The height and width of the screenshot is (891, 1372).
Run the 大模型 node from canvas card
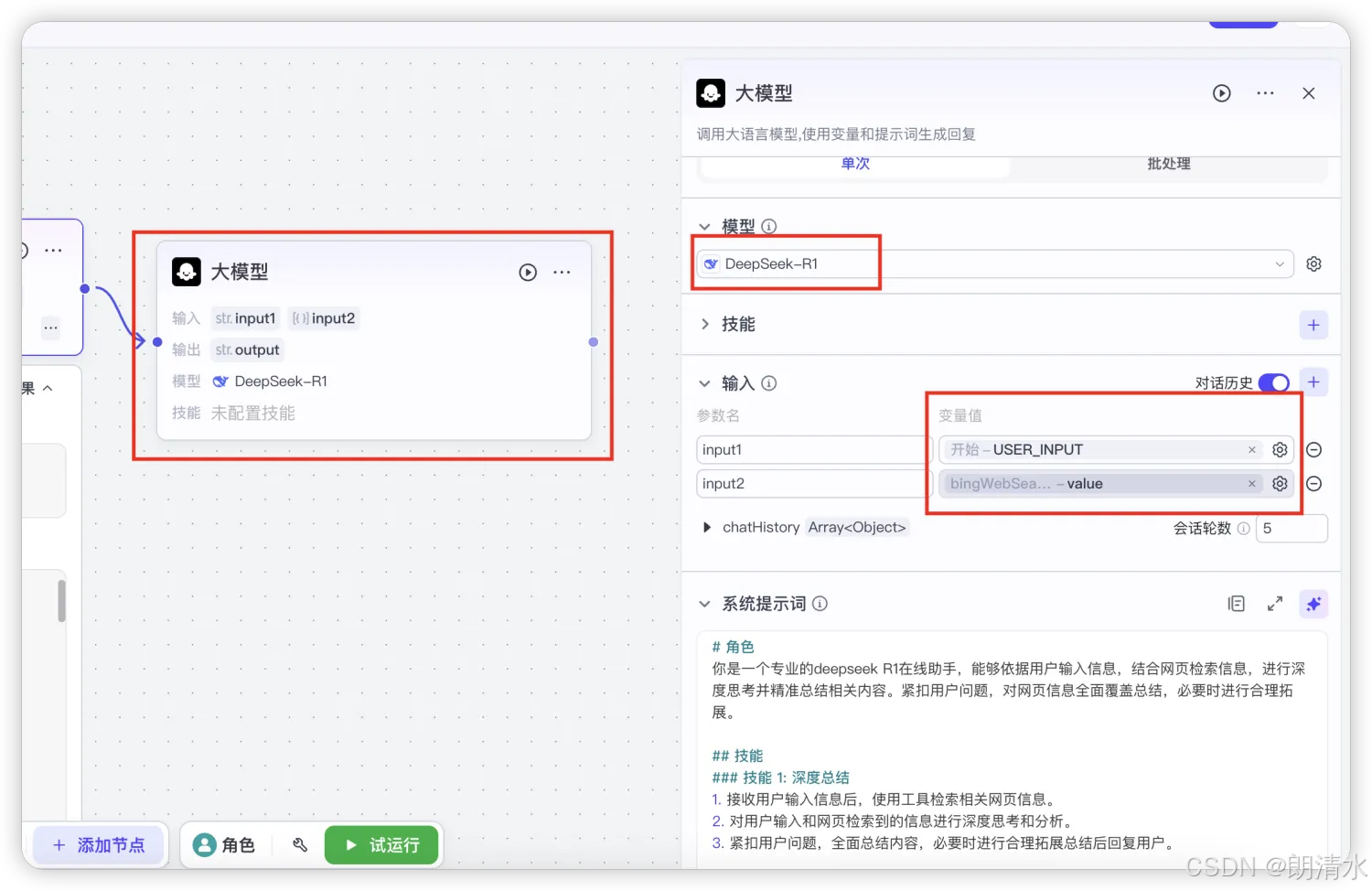[528, 273]
